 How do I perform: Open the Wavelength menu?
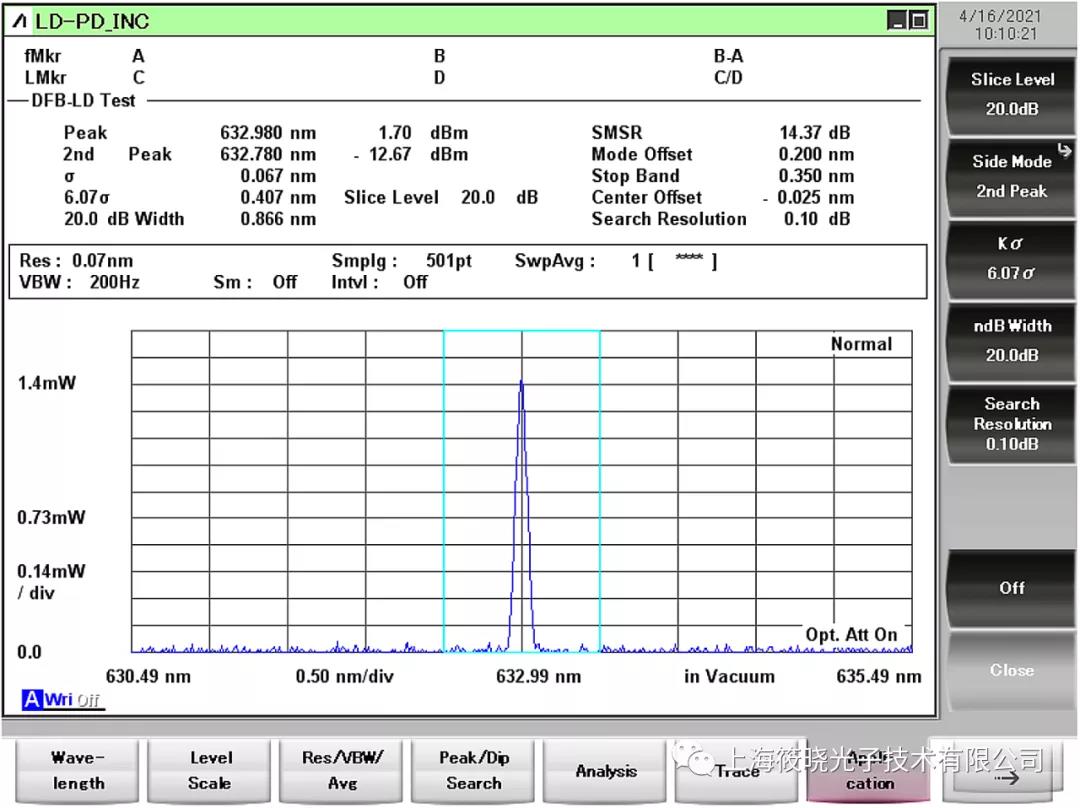tap(78, 770)
